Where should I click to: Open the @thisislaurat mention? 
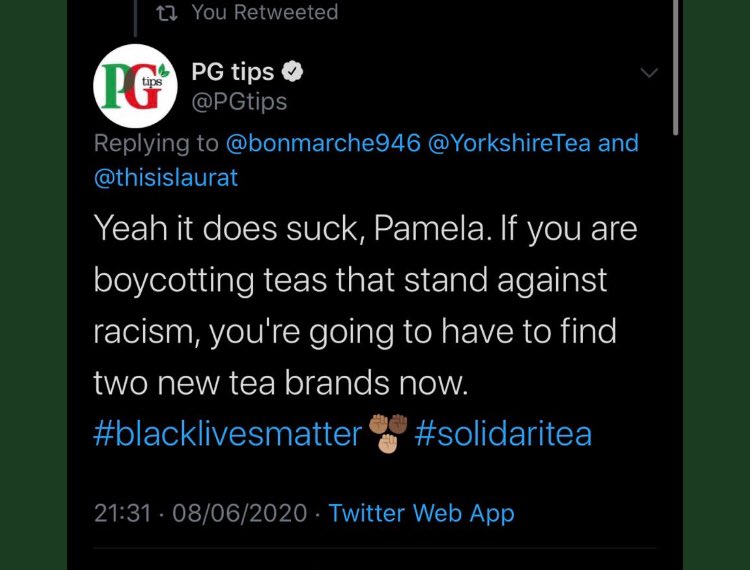(x=166, y=178)
